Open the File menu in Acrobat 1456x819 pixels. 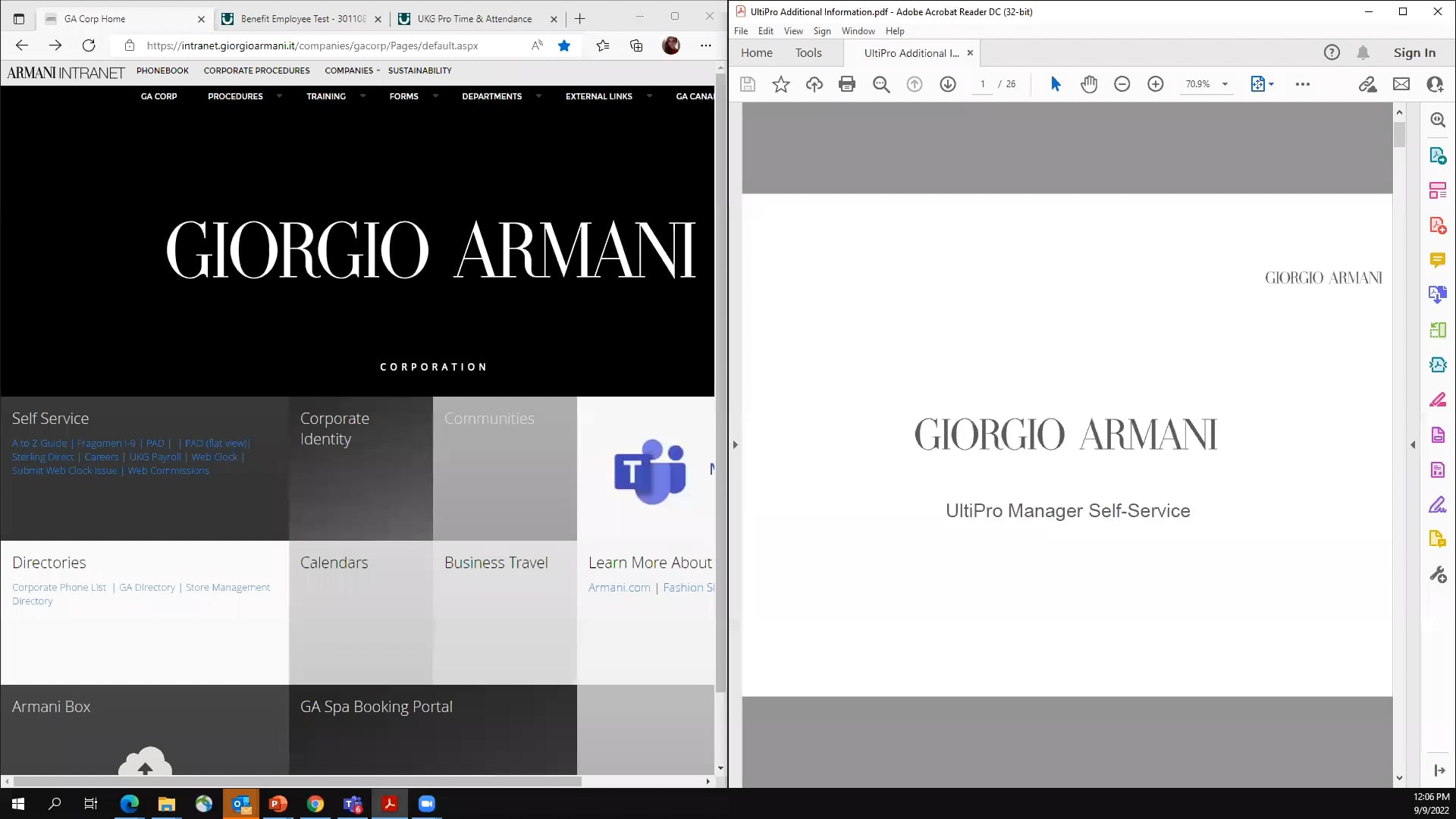coord(741,31)
